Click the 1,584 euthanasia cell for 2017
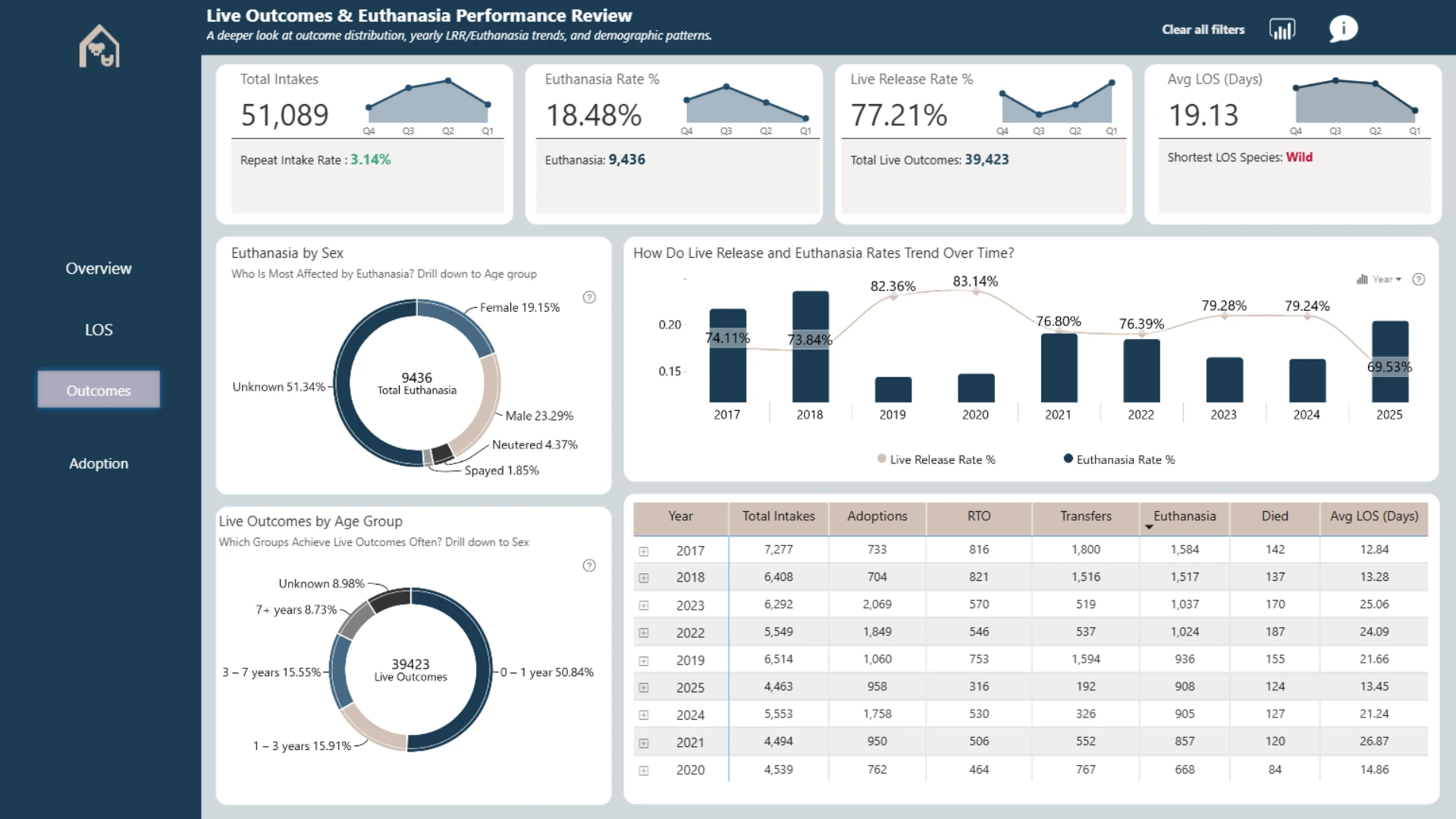 coord(1185,549)
